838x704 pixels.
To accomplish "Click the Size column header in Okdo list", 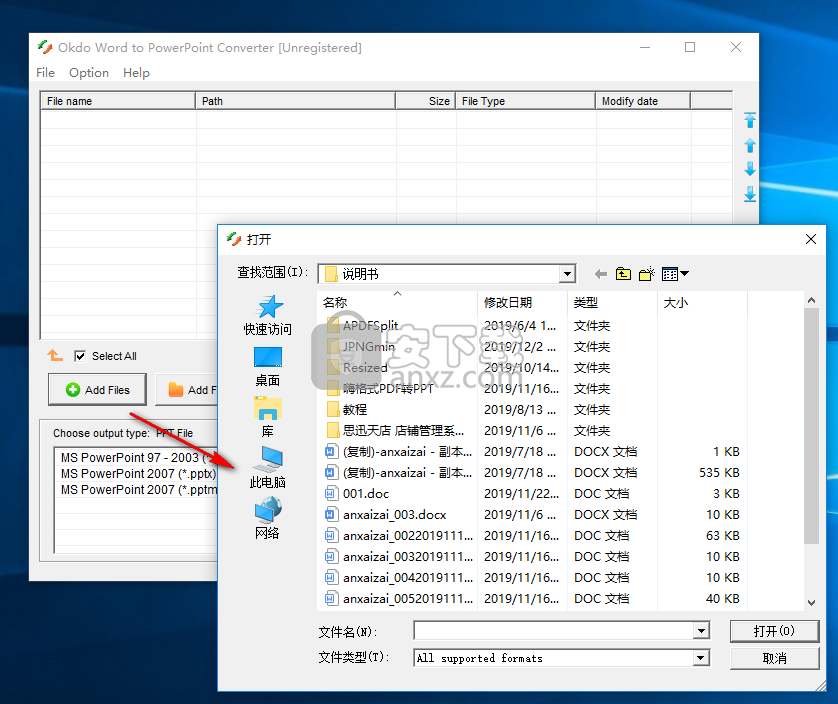I will click(x=425, y=101).
